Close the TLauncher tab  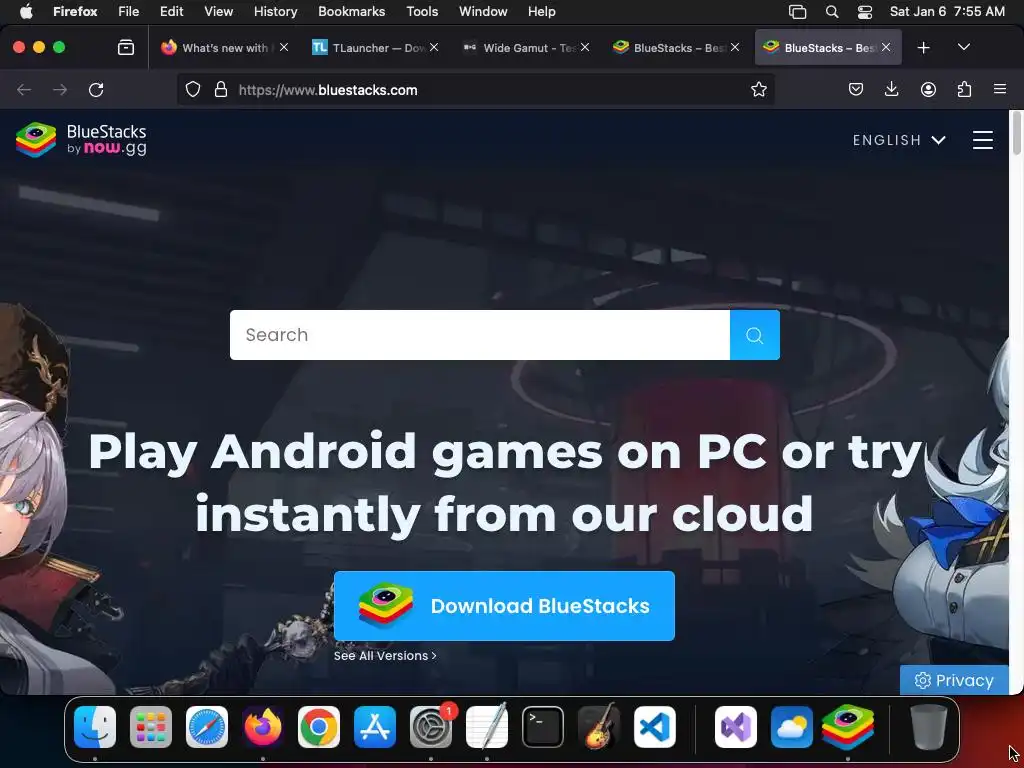tap(434, 47)
